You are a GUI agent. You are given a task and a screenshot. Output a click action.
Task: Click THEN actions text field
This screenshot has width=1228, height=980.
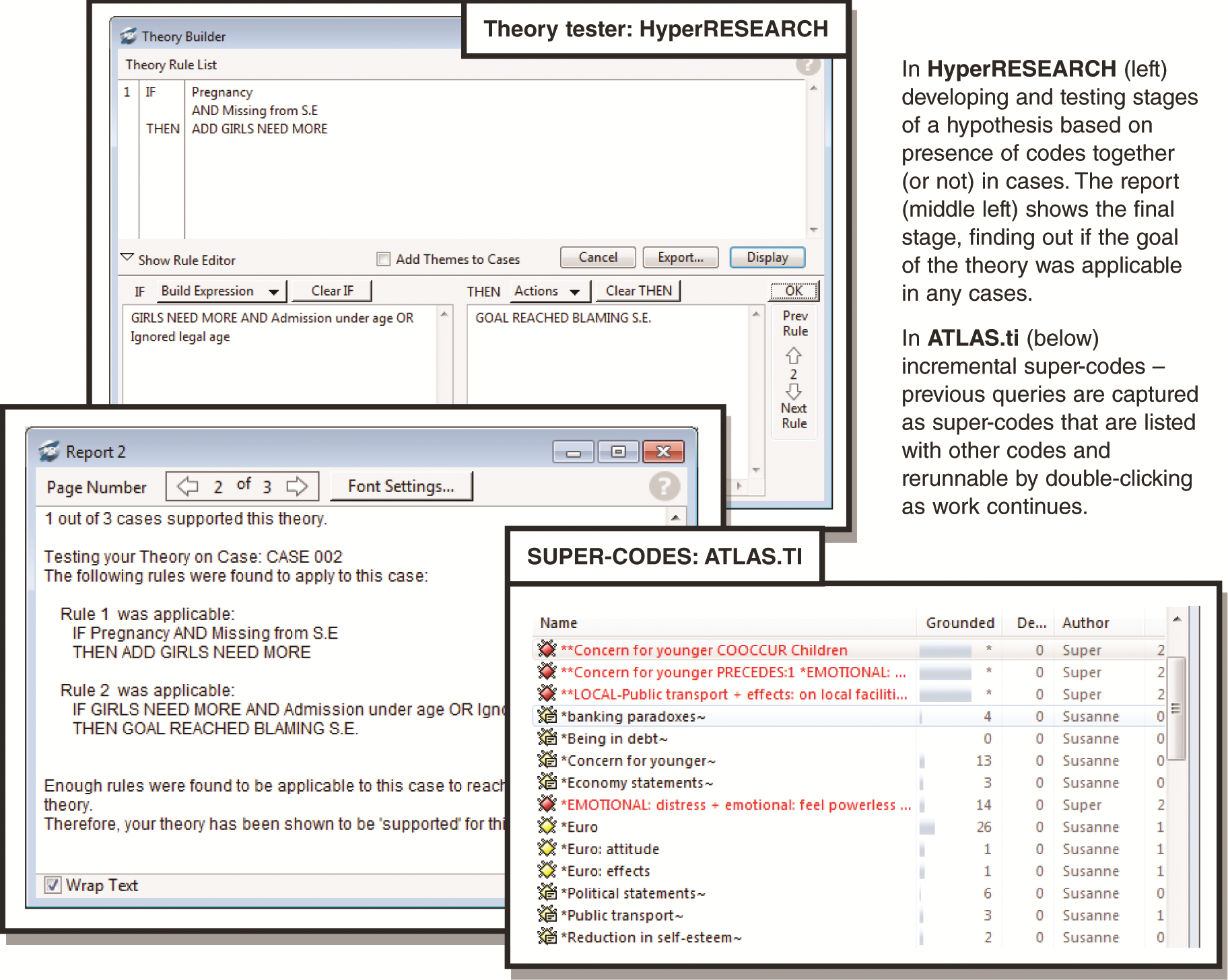[607, 390]
